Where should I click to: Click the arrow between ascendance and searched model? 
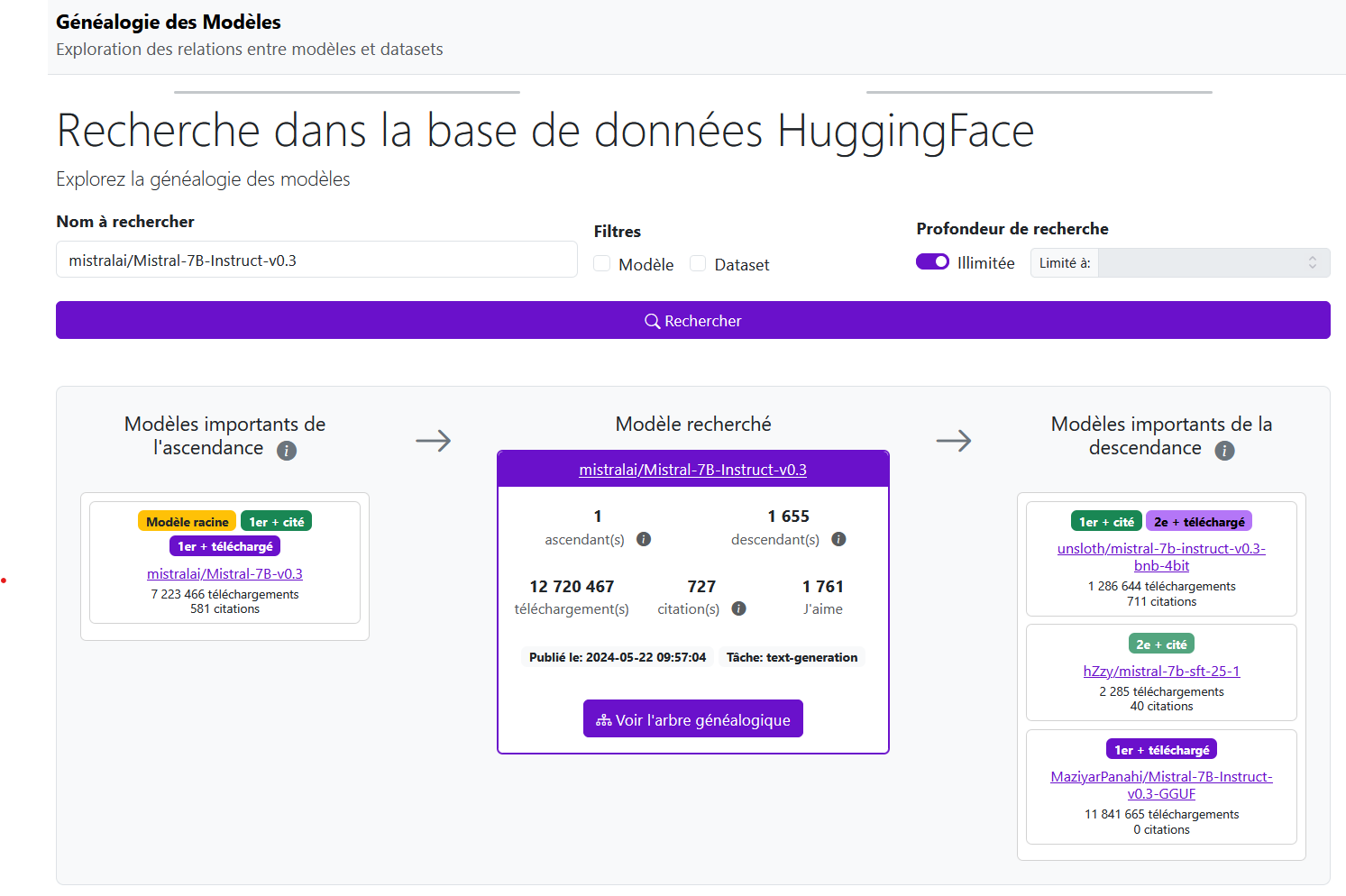point(434,441)
